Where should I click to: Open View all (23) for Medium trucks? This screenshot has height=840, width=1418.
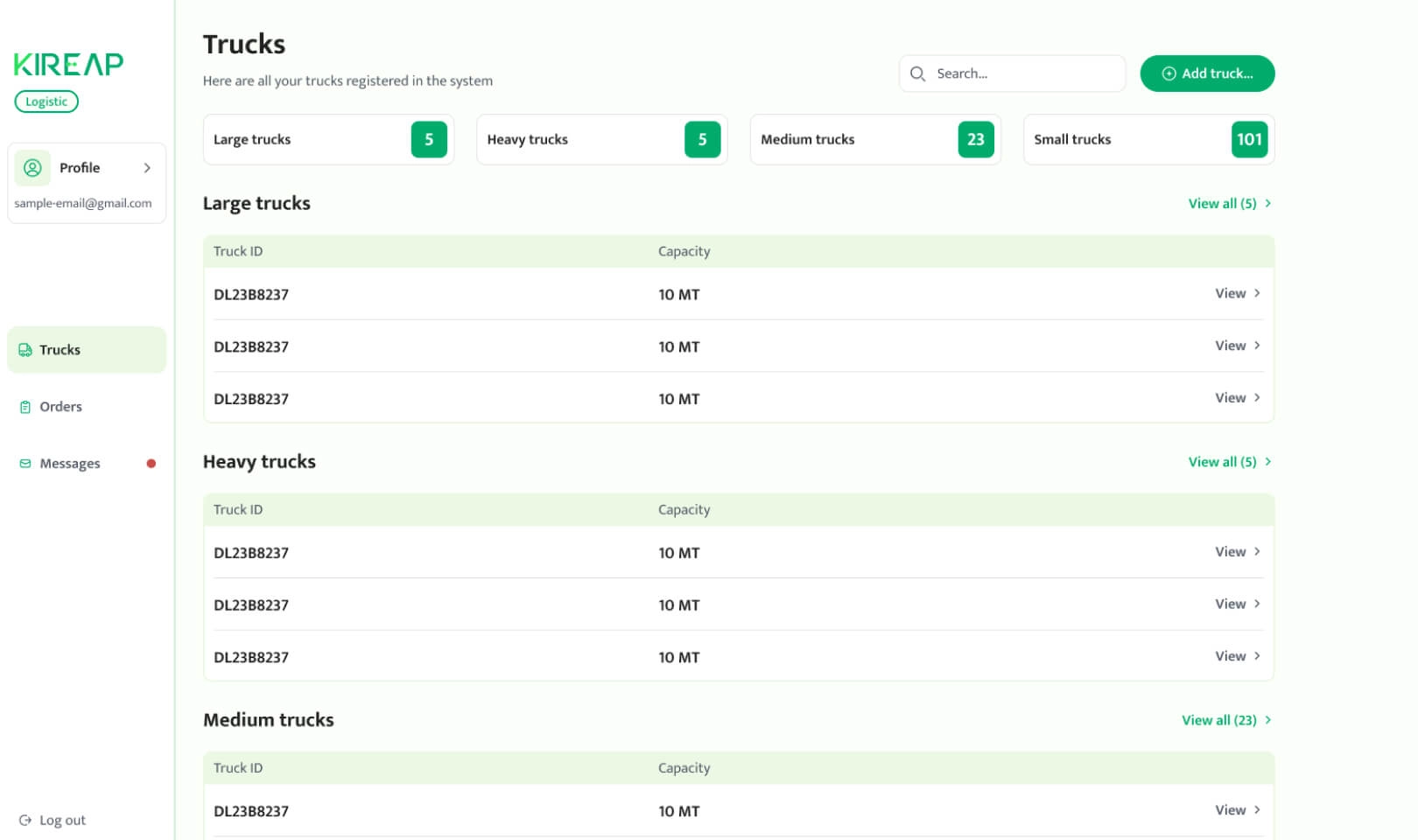pos(1225,720)
